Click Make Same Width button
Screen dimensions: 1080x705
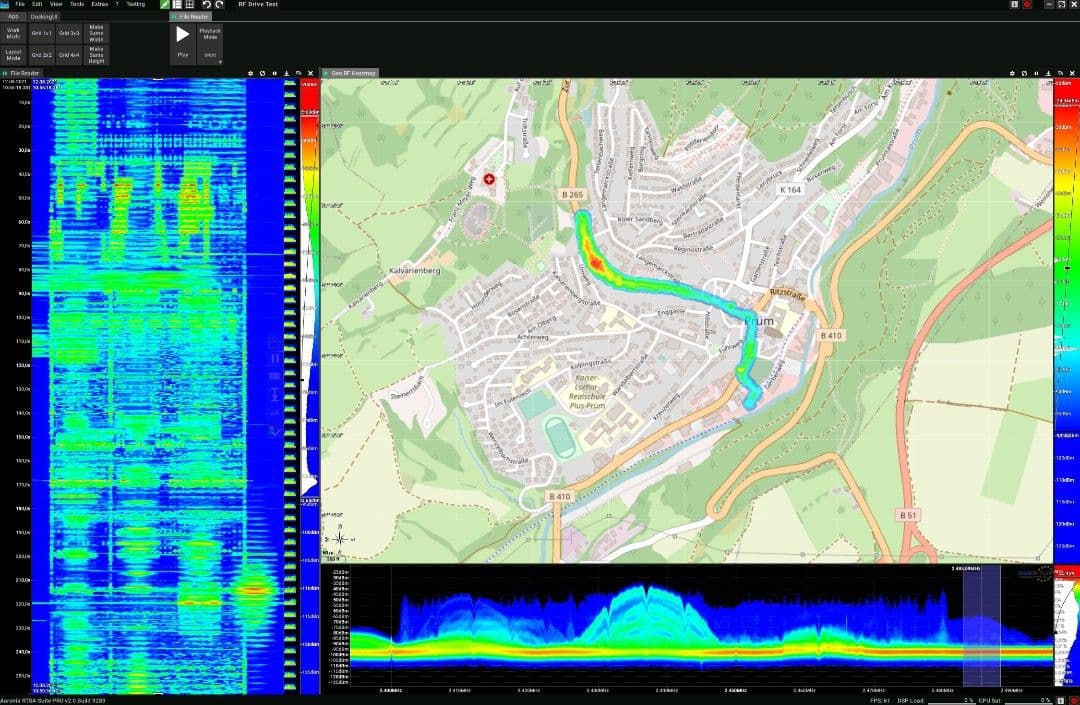96,33
